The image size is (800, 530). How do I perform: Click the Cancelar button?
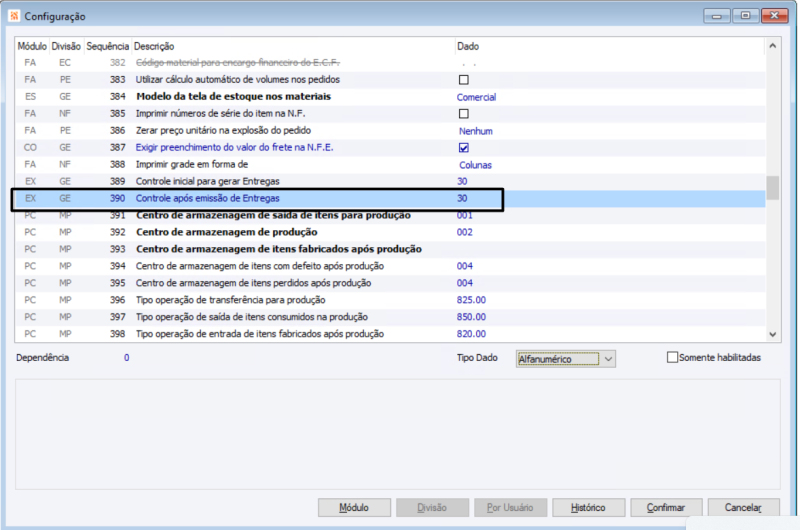[743, 508]
